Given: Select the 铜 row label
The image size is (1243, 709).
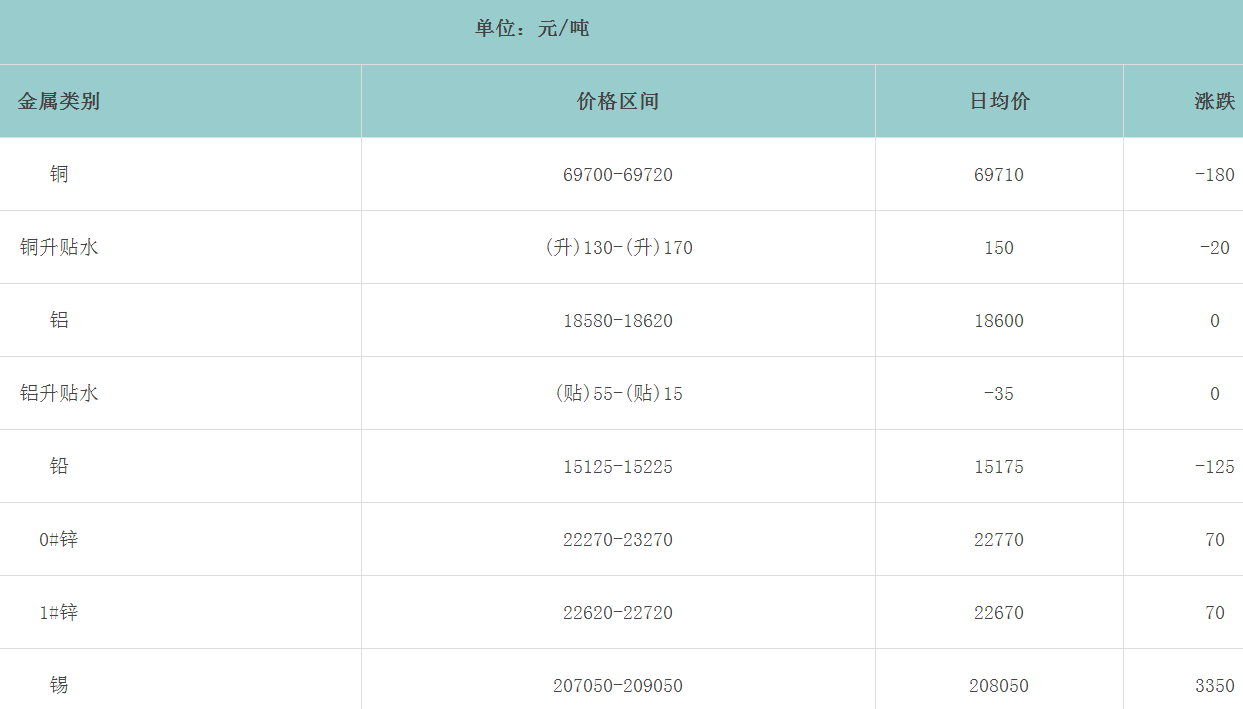Looking at the screenshot, I should click(x=59, y=174).
